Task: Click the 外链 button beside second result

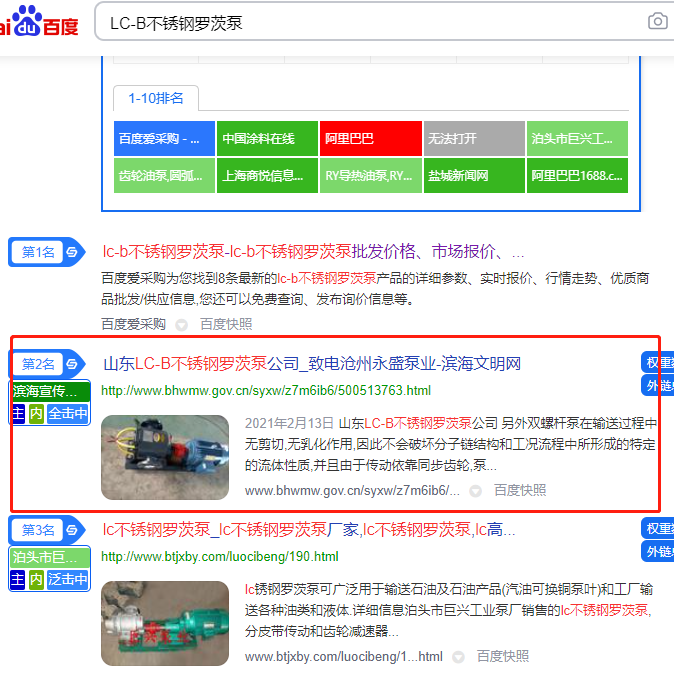Action: pyautogui.click(x=658, y=385)
